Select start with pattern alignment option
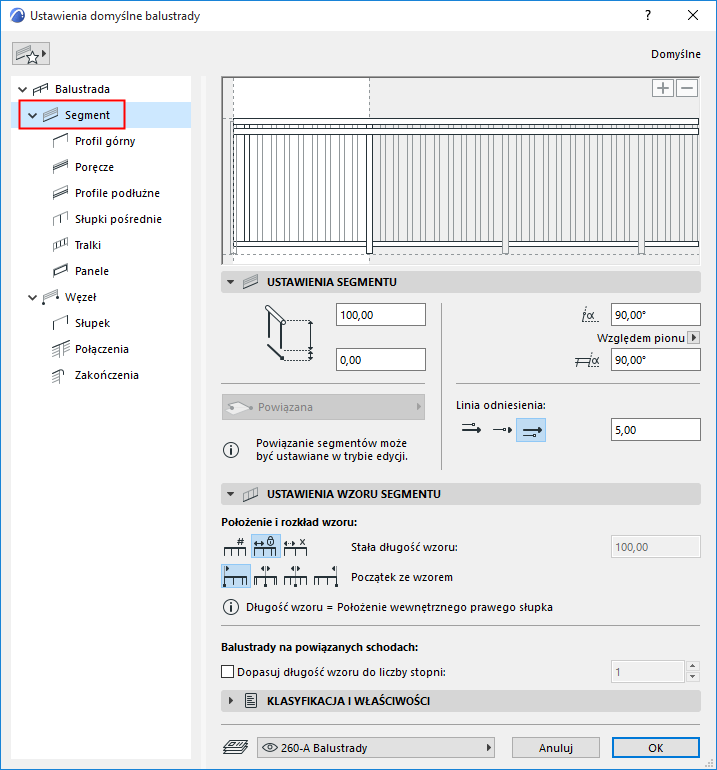 pyautogui.click(x=236, y=576)
